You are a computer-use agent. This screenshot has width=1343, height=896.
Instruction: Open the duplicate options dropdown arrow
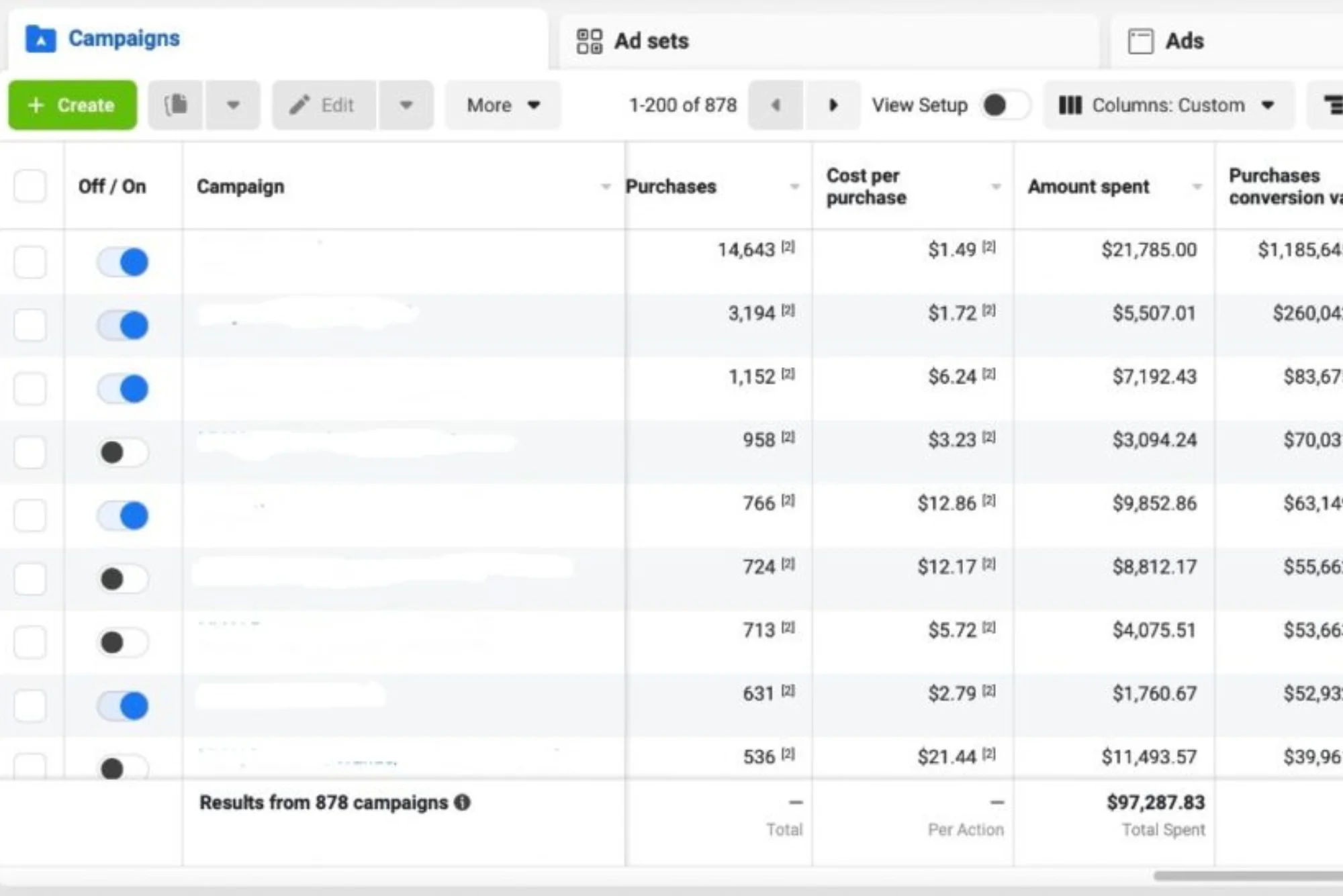click(x=233, y=105)
